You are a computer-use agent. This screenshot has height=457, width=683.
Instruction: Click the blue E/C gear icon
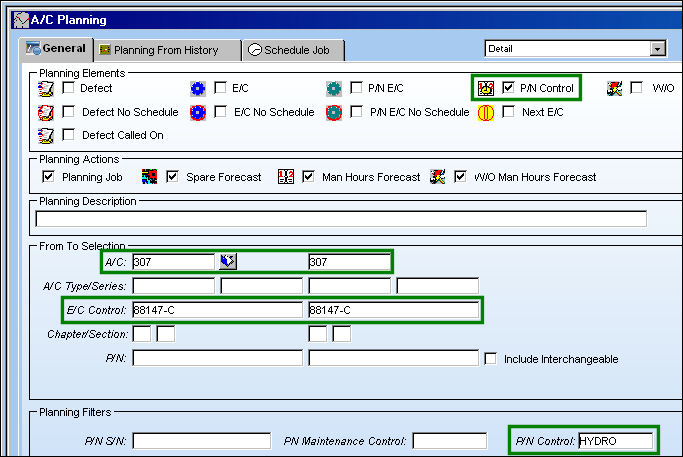point(198,88)
